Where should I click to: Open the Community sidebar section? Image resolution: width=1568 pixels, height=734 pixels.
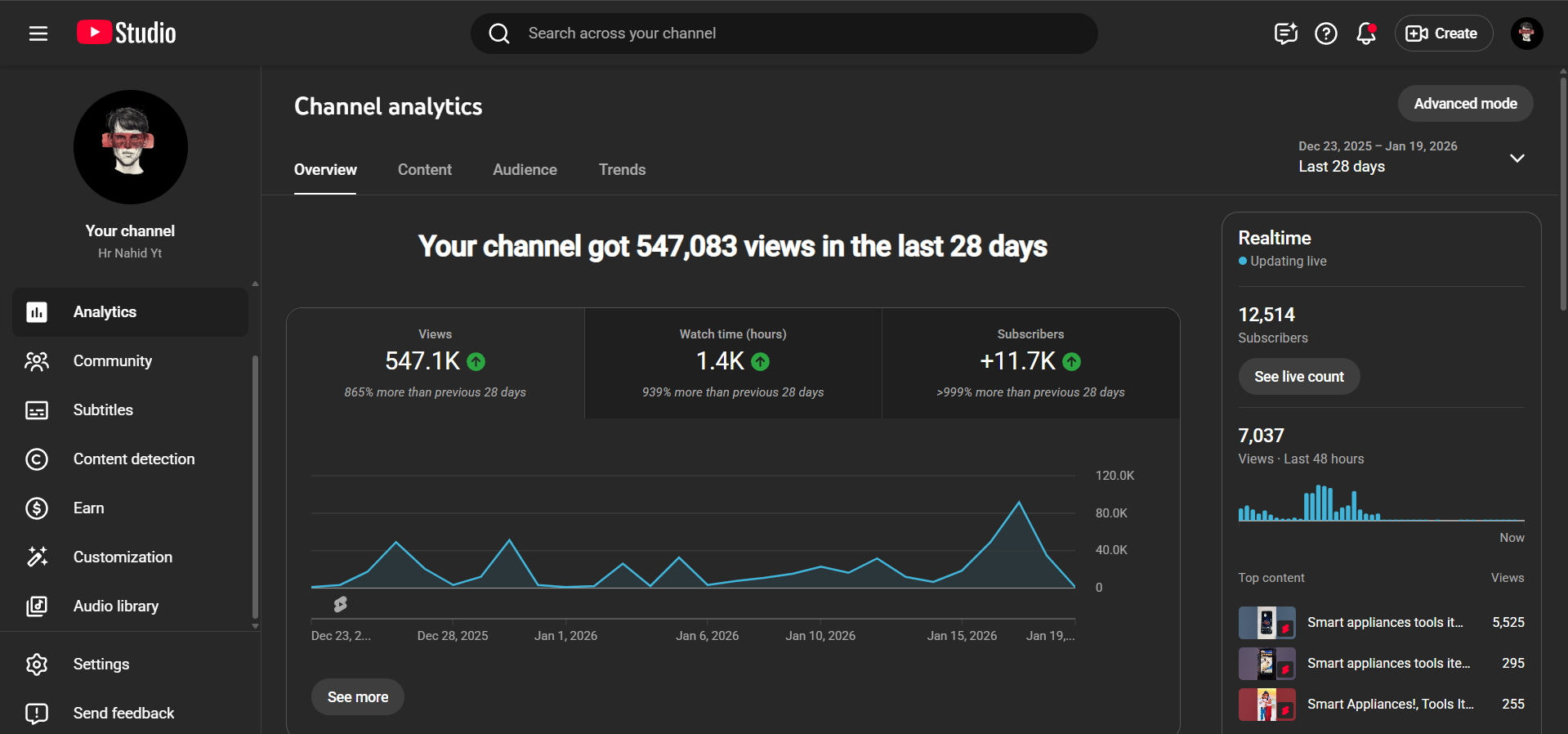tap(113, 361)
